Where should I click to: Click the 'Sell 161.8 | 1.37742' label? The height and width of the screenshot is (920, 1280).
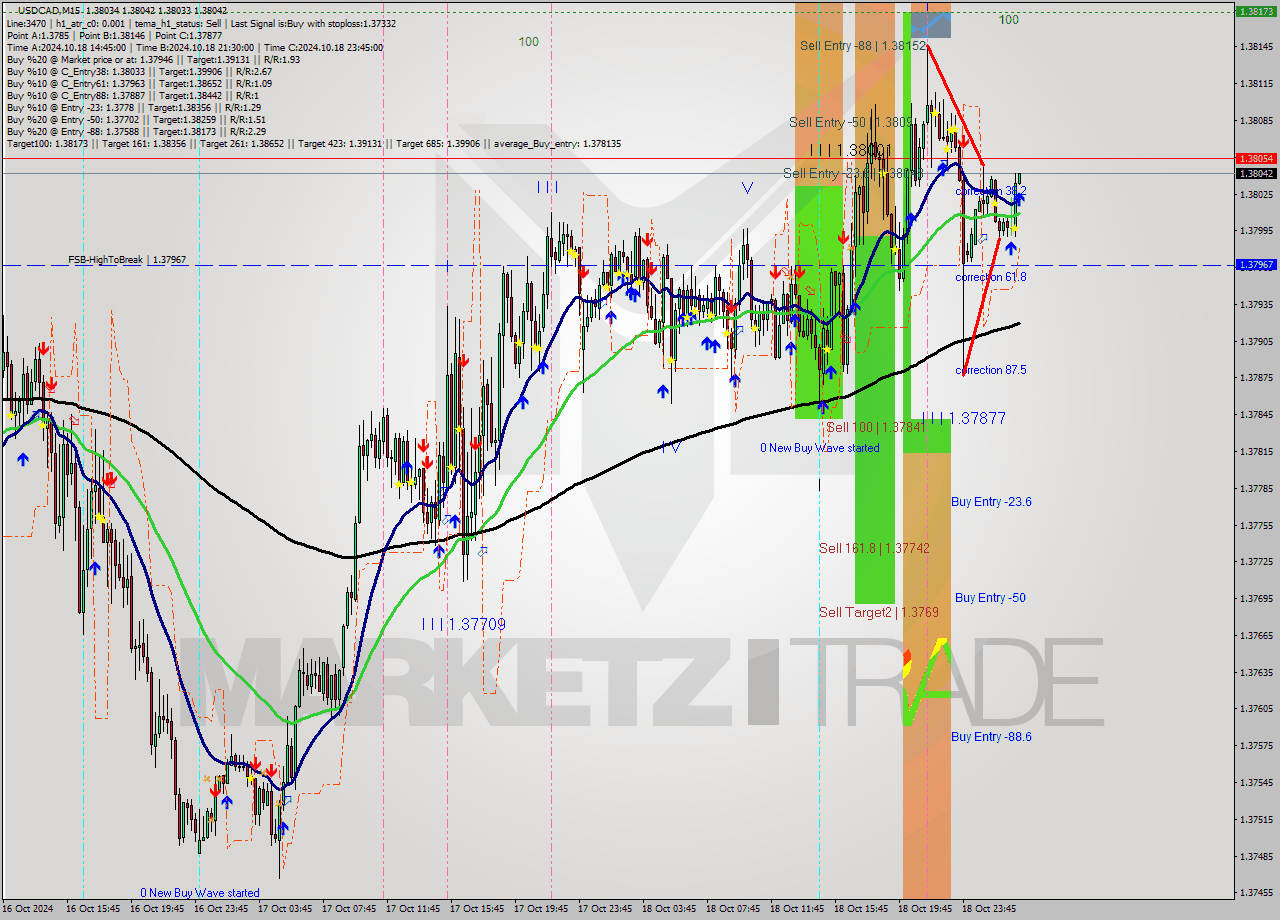click(874, 548)
